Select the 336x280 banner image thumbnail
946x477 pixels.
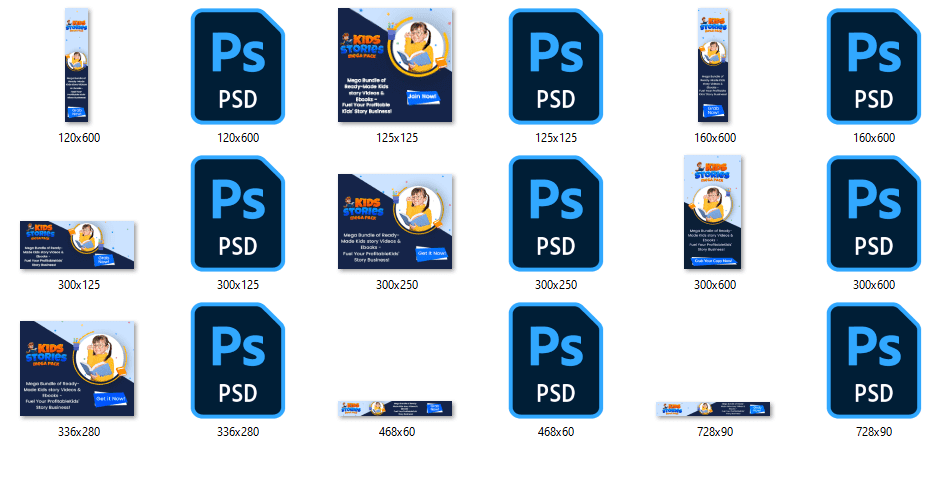(x=78, y=368)
